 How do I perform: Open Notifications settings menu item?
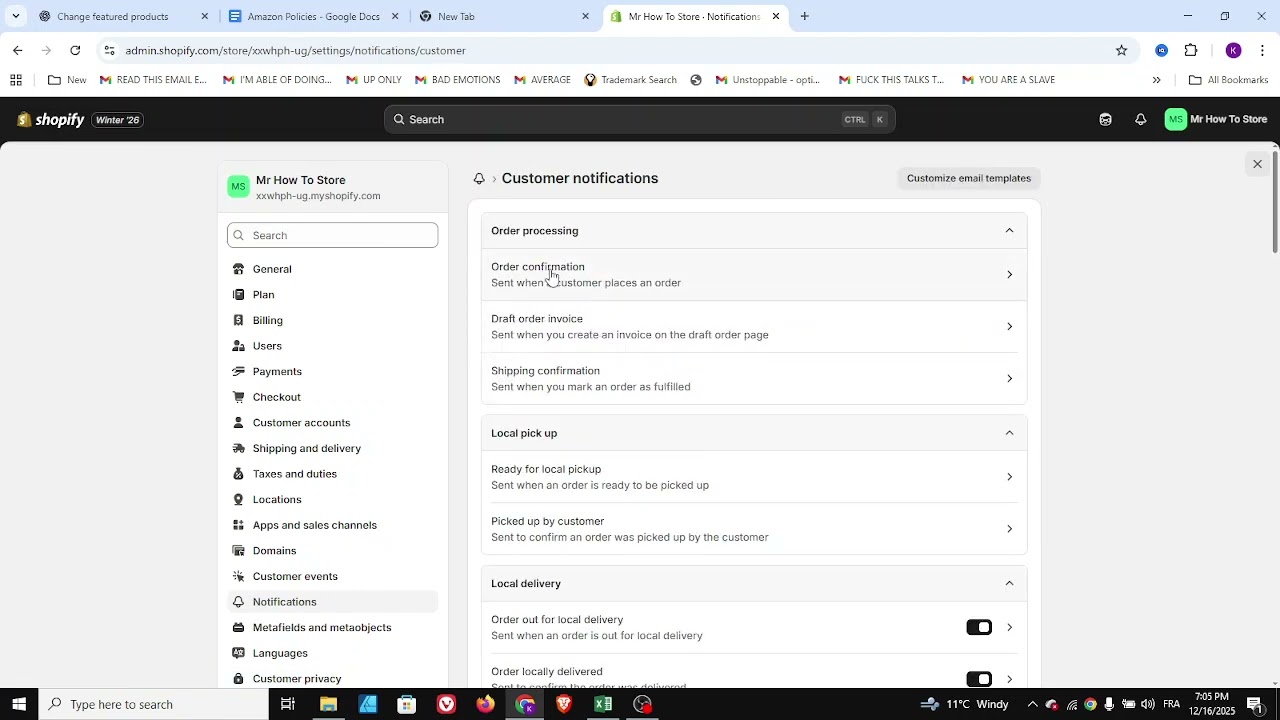(333, 602)
